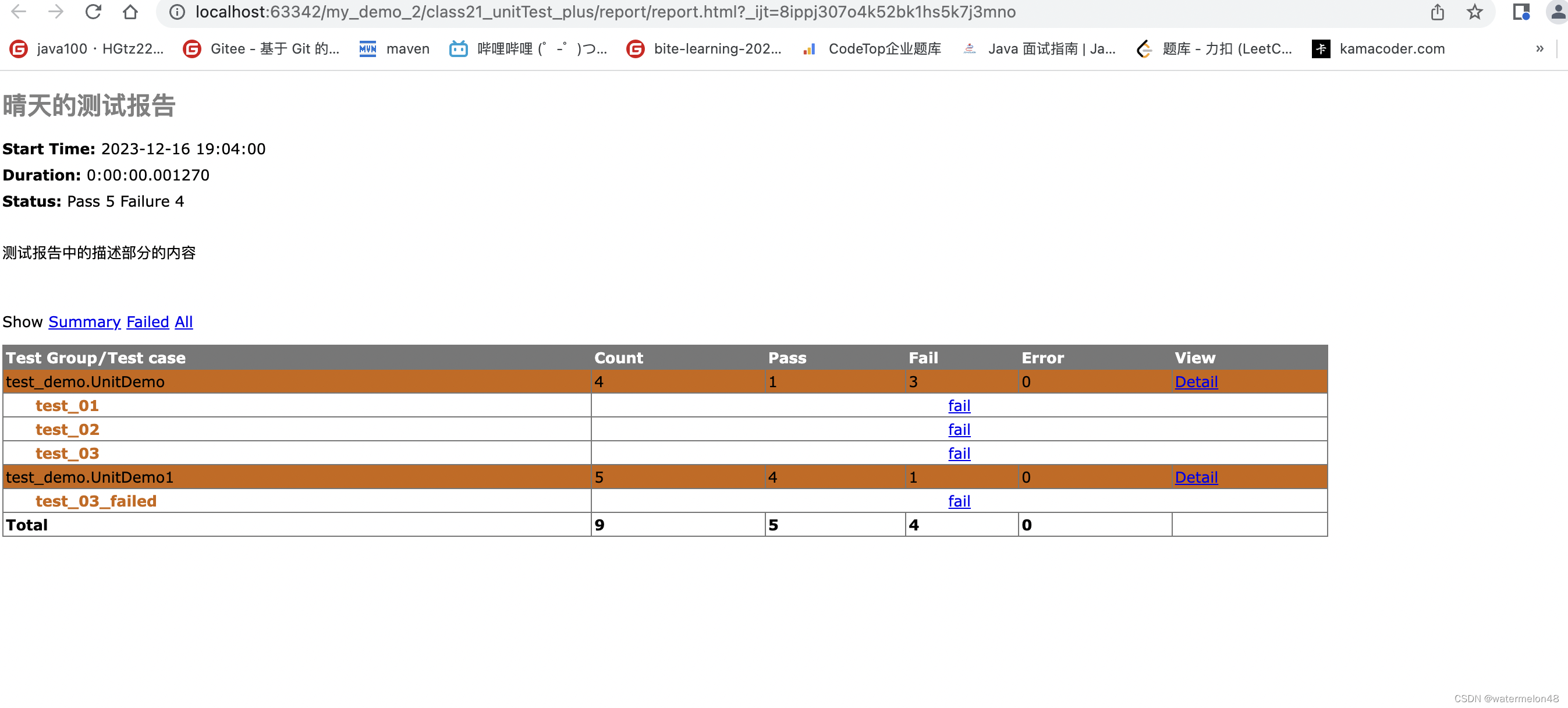Open fail details for test_01
Viewport: 1568px width, 708px height.
click(959, 405)
